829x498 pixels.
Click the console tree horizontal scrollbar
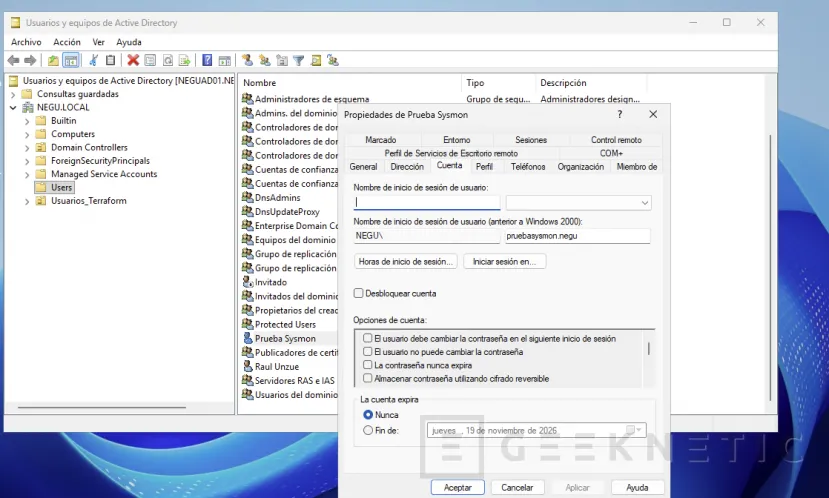[102, 408]
